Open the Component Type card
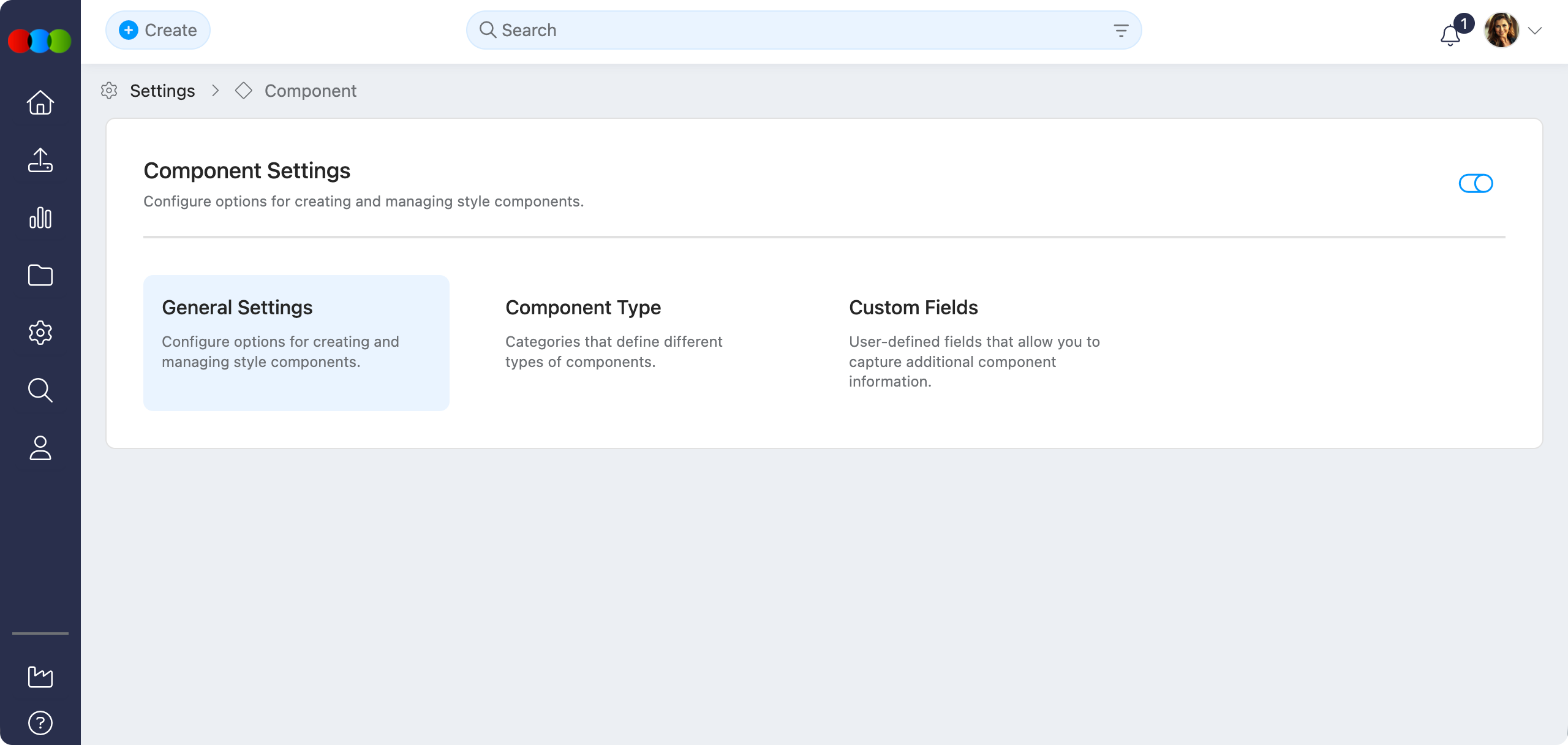1568x745 pixels. pos(614,334)
